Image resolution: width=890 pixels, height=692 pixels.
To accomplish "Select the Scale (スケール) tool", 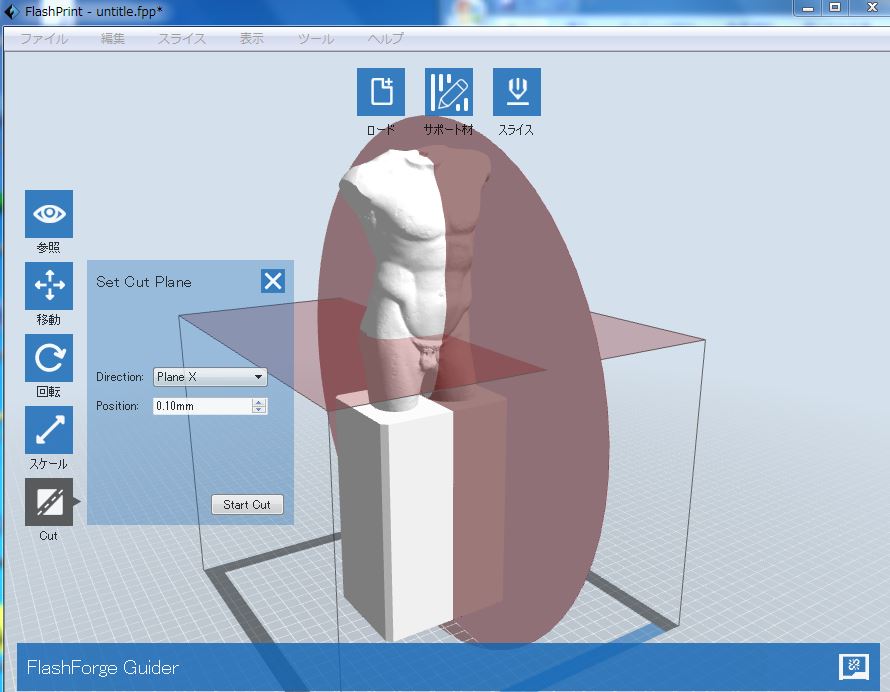I will click(49, 430).
